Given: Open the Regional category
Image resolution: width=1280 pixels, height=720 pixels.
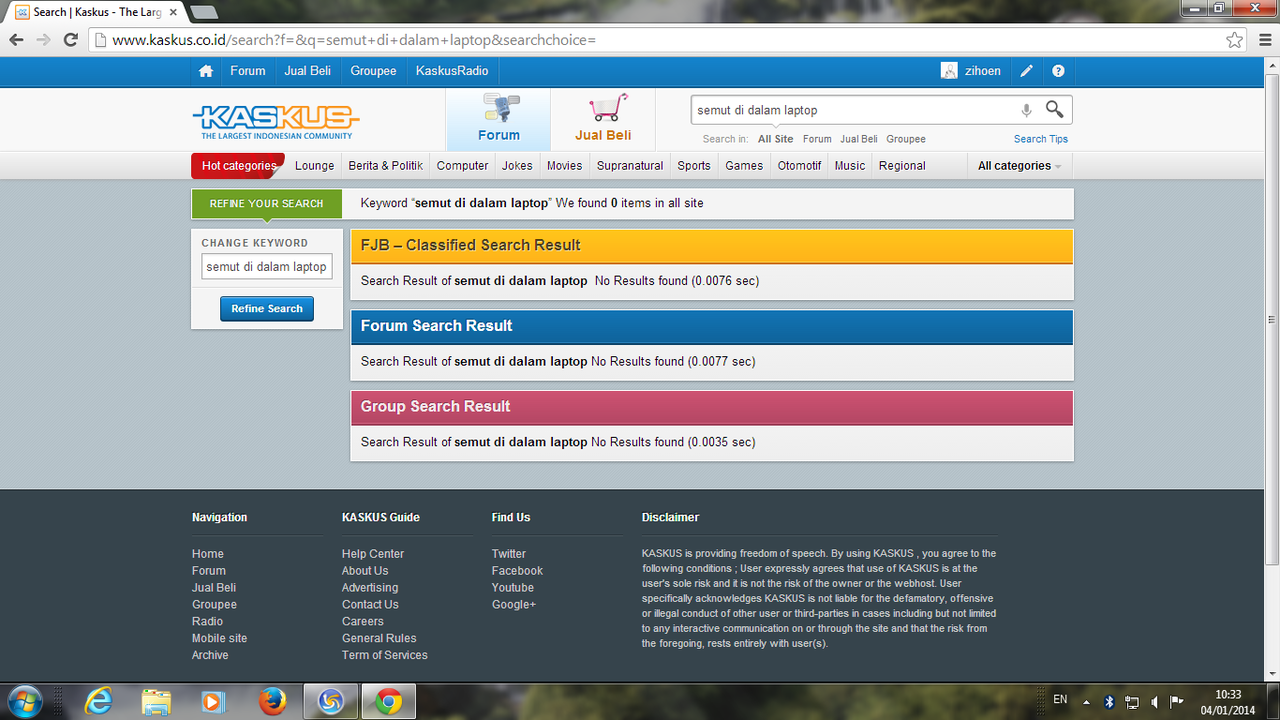Looking at the screenshot, I should coord(902,166).
